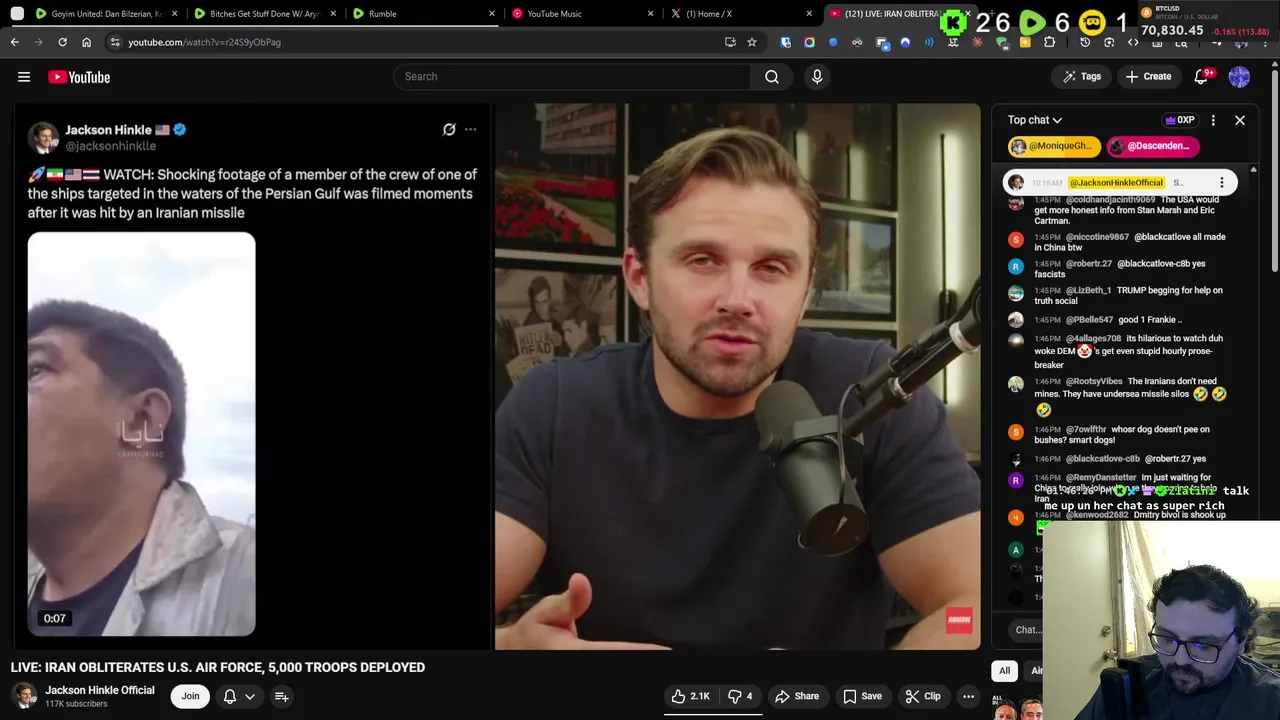Open the Create button
This screenshot has width=1280, height=720.
[1148, 77]
